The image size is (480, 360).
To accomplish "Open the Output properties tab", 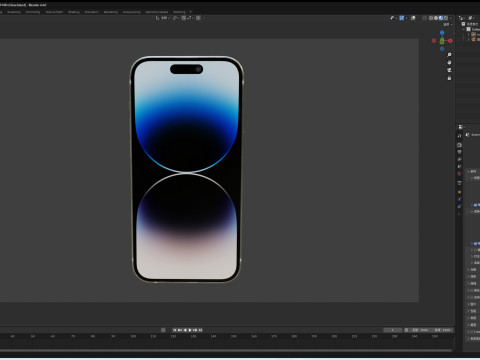I will [459, 152].
